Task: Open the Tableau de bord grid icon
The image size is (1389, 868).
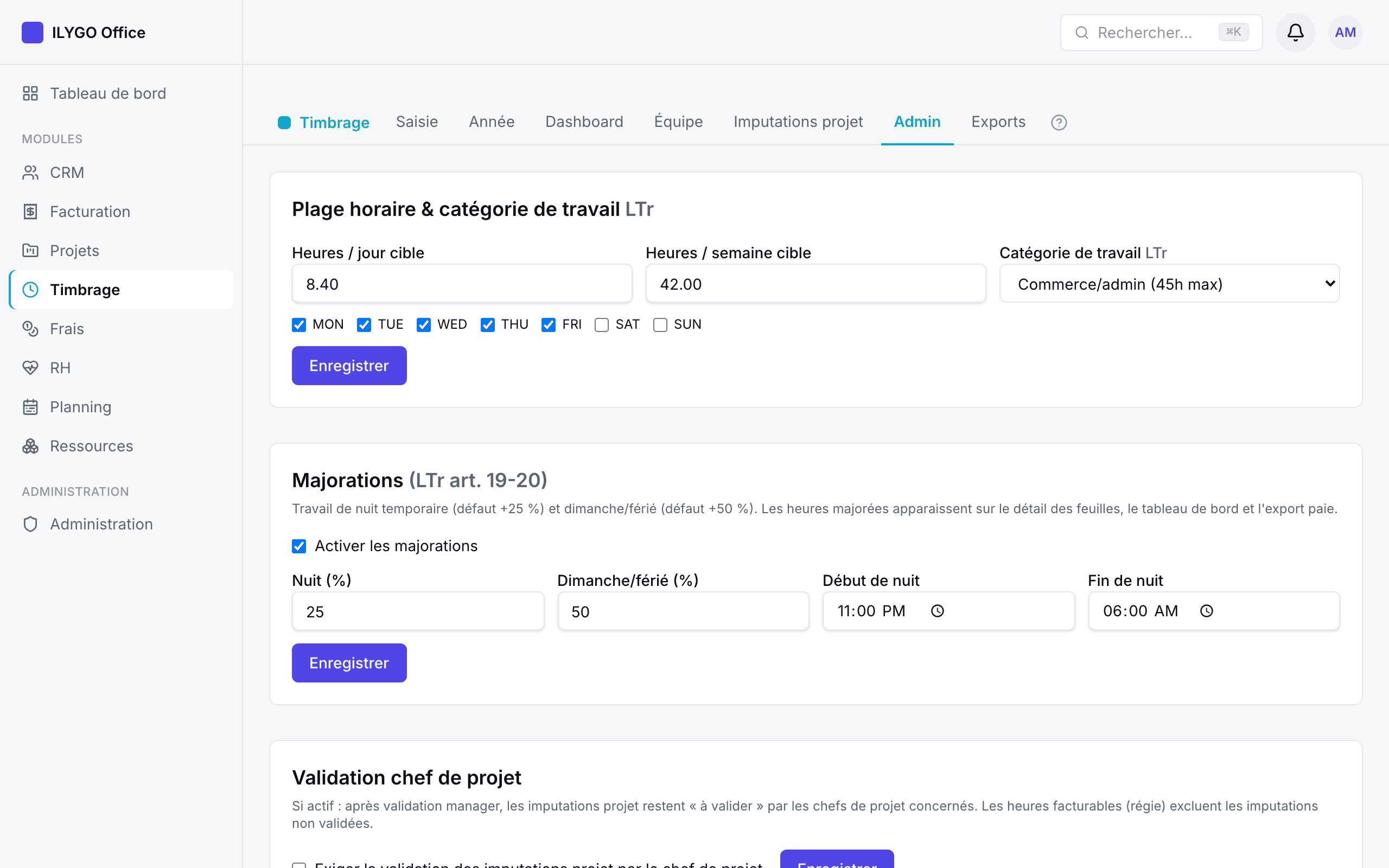Action: pyautogui.click(x=30, y=93)
